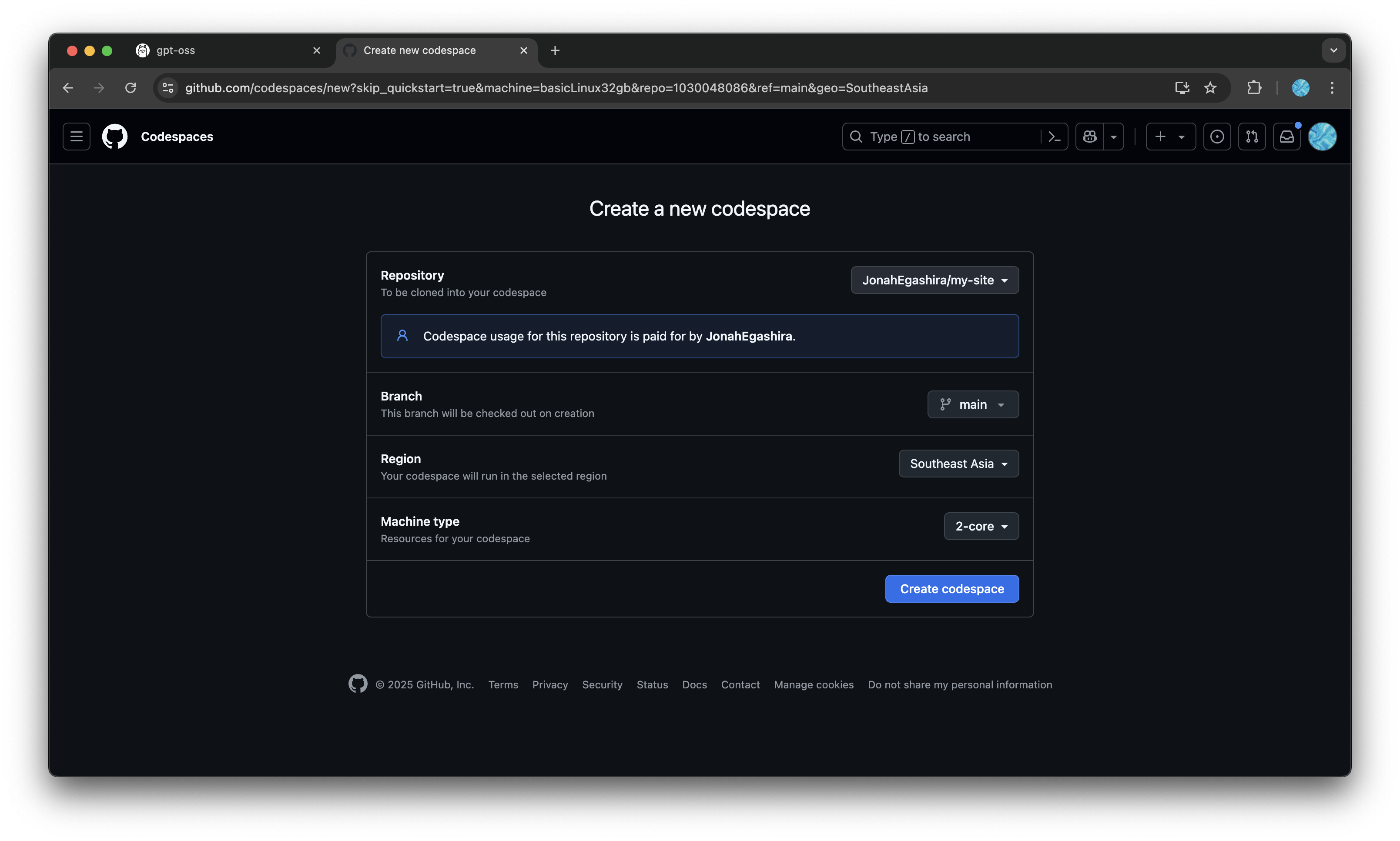Open the JonahEgashira/my-site repository dropdown
Image resolution: width=1400 pixels, height=841 pixels.
point(934,279)
